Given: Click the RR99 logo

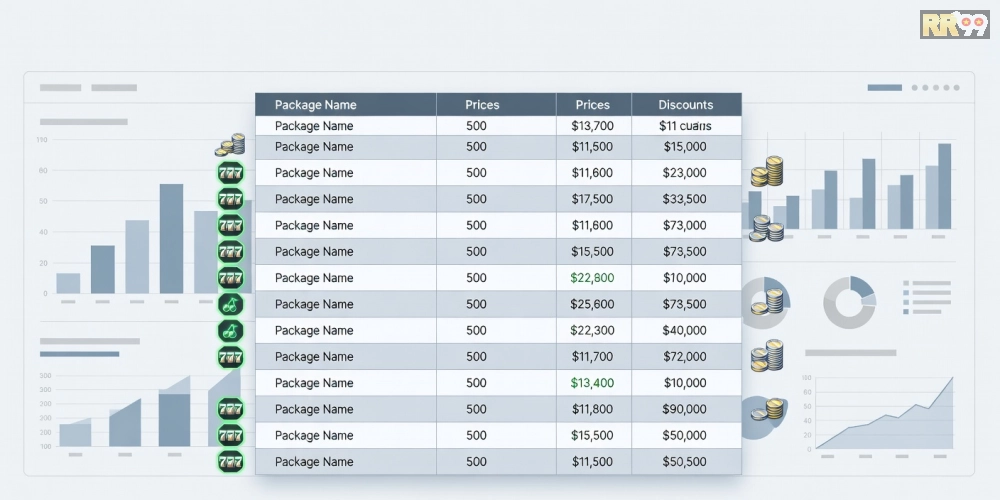Looking at the screenshot, I should point(954,24).
